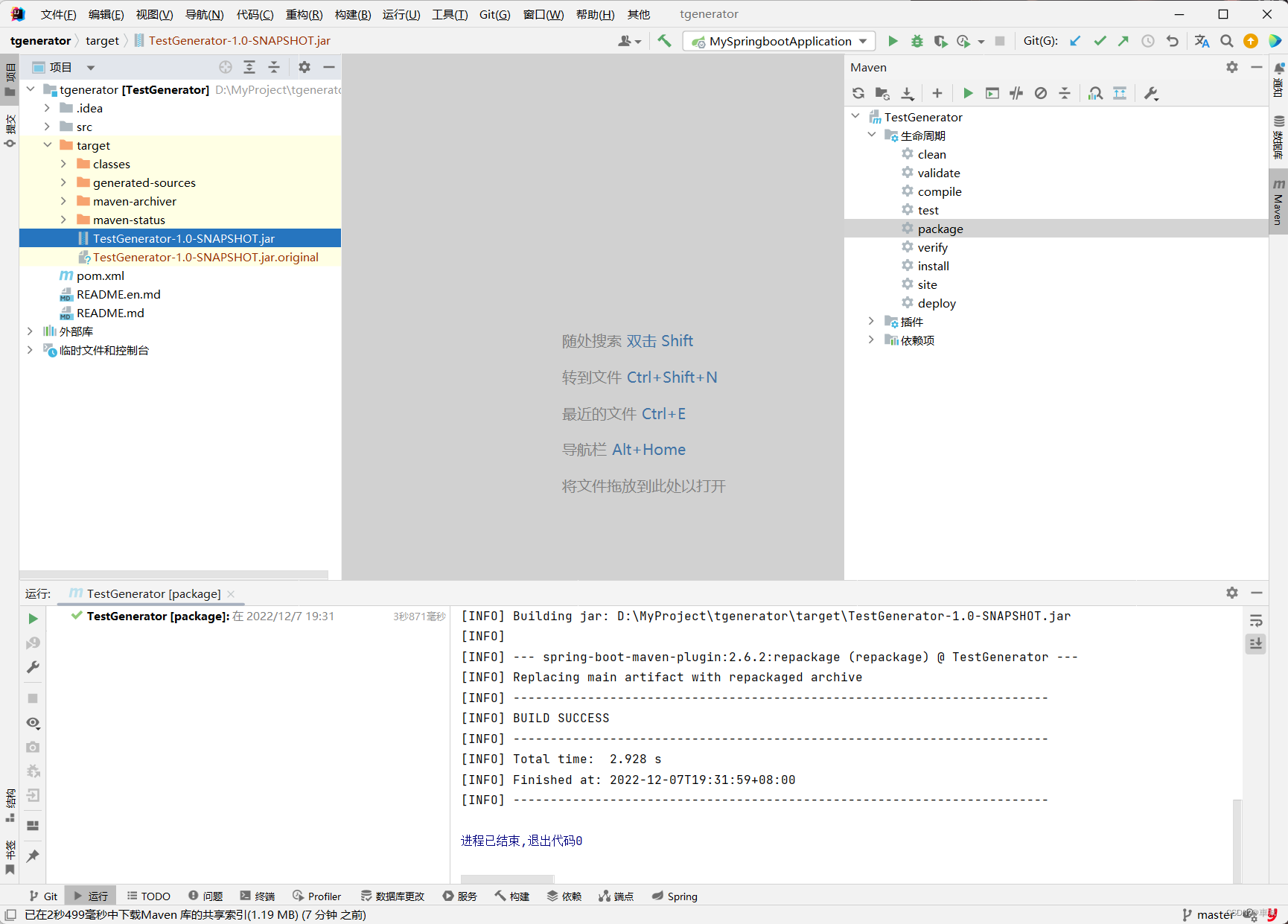The height and width of the screenshot is (924, 1288).
Task: Toggle Skip Tests mode in Maven toolbar
Action: coord(1041,93)
